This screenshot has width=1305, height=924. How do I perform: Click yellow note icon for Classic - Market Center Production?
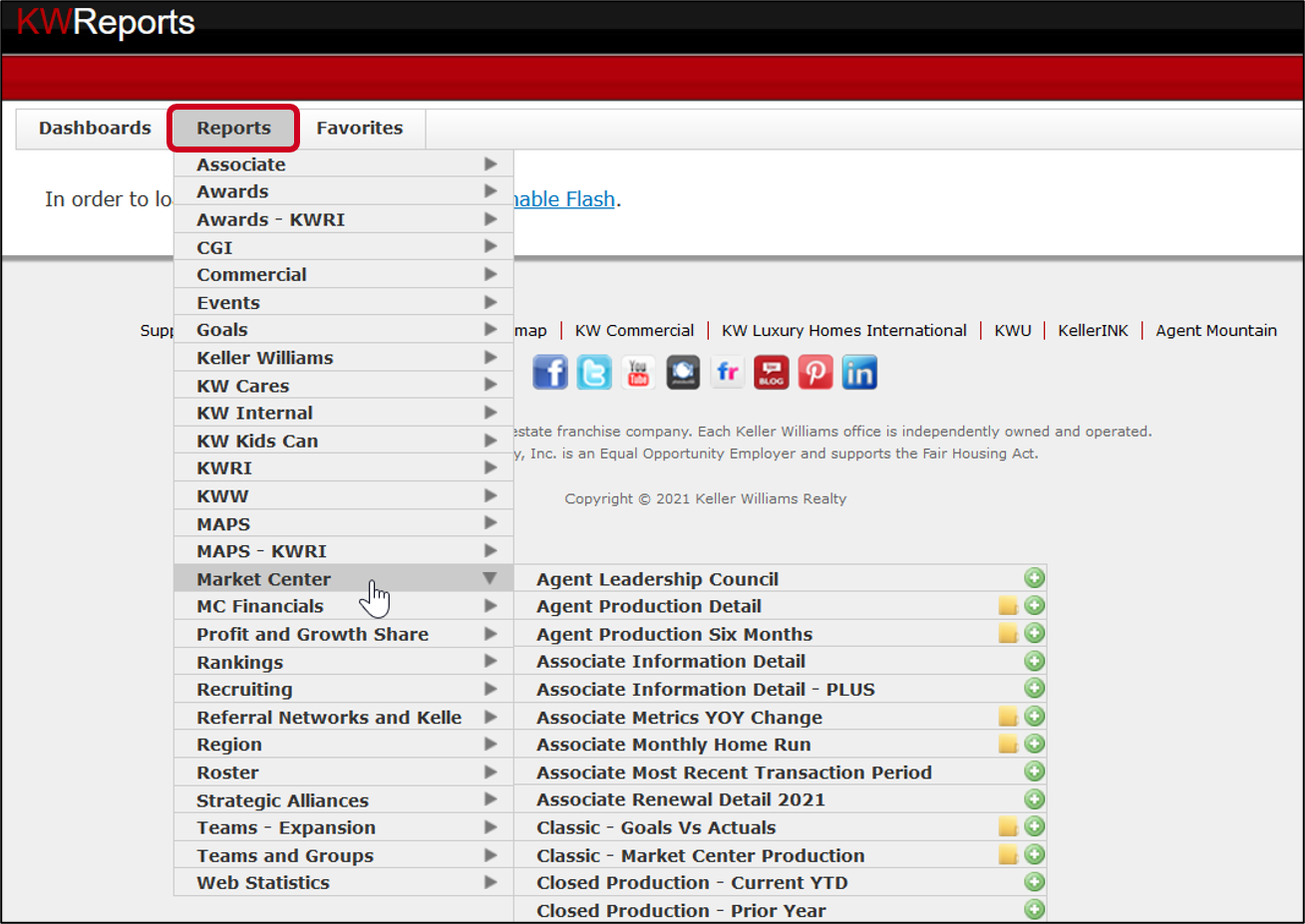pos(1008,855)
